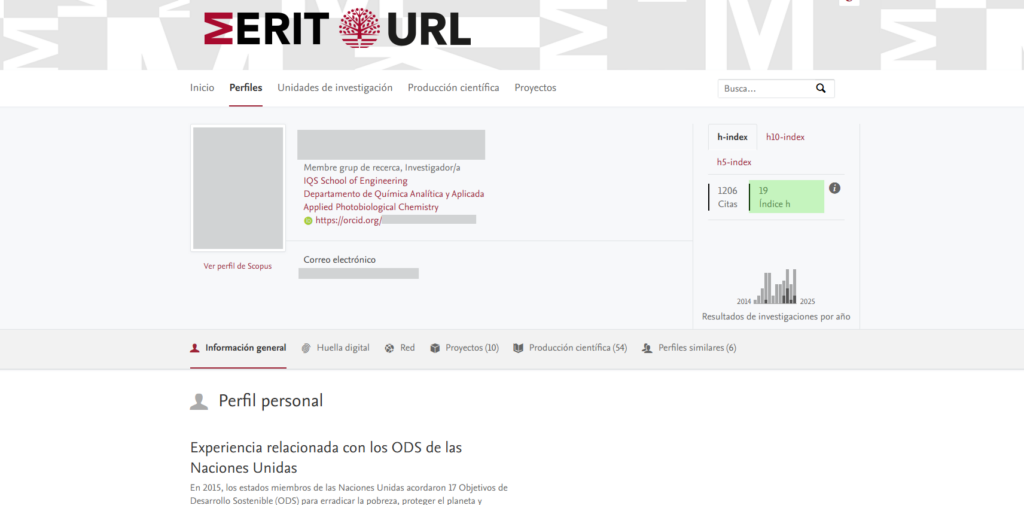Click the search magnifier icon
This screenshot has height=505, width=1024.
(821, 88)
